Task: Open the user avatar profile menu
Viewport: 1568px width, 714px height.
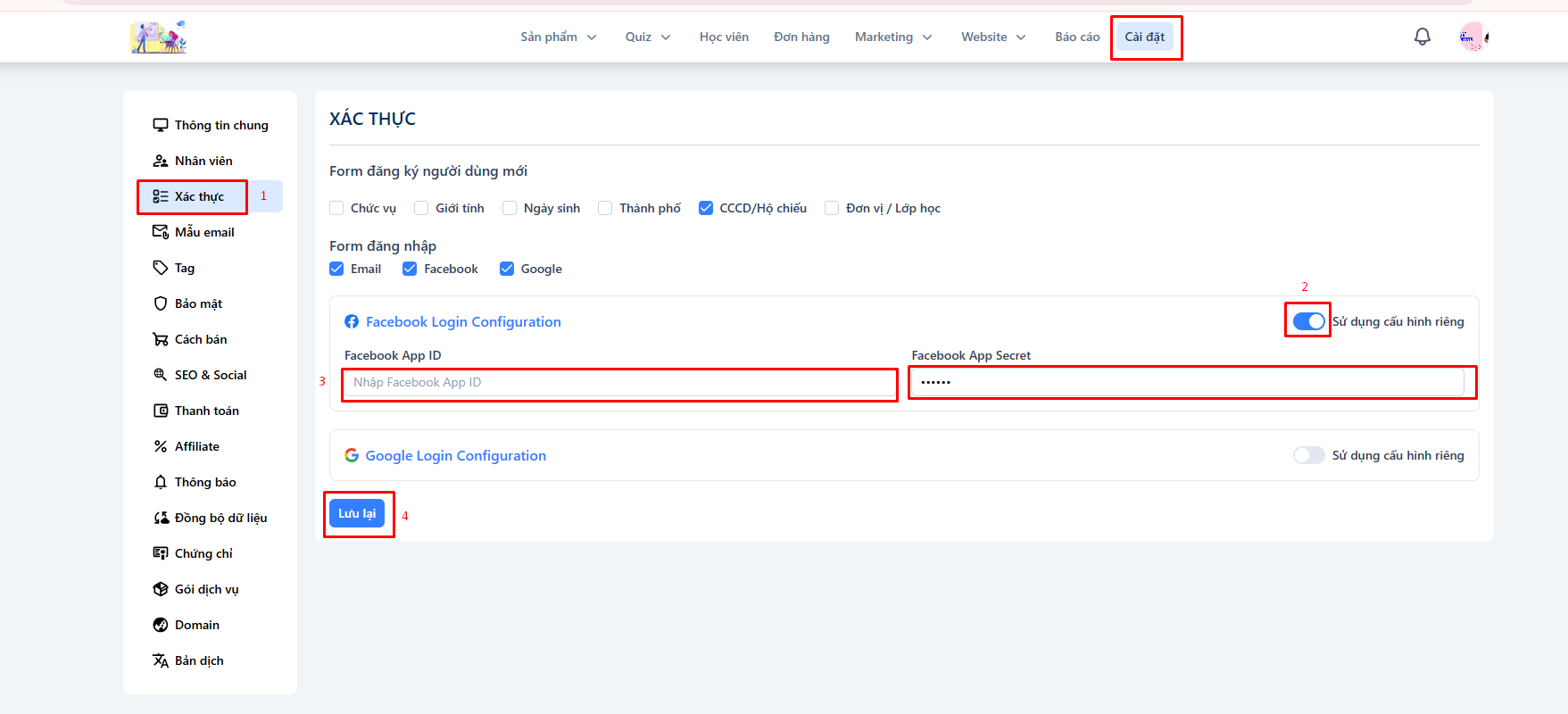Action: tap(1472, 37)
